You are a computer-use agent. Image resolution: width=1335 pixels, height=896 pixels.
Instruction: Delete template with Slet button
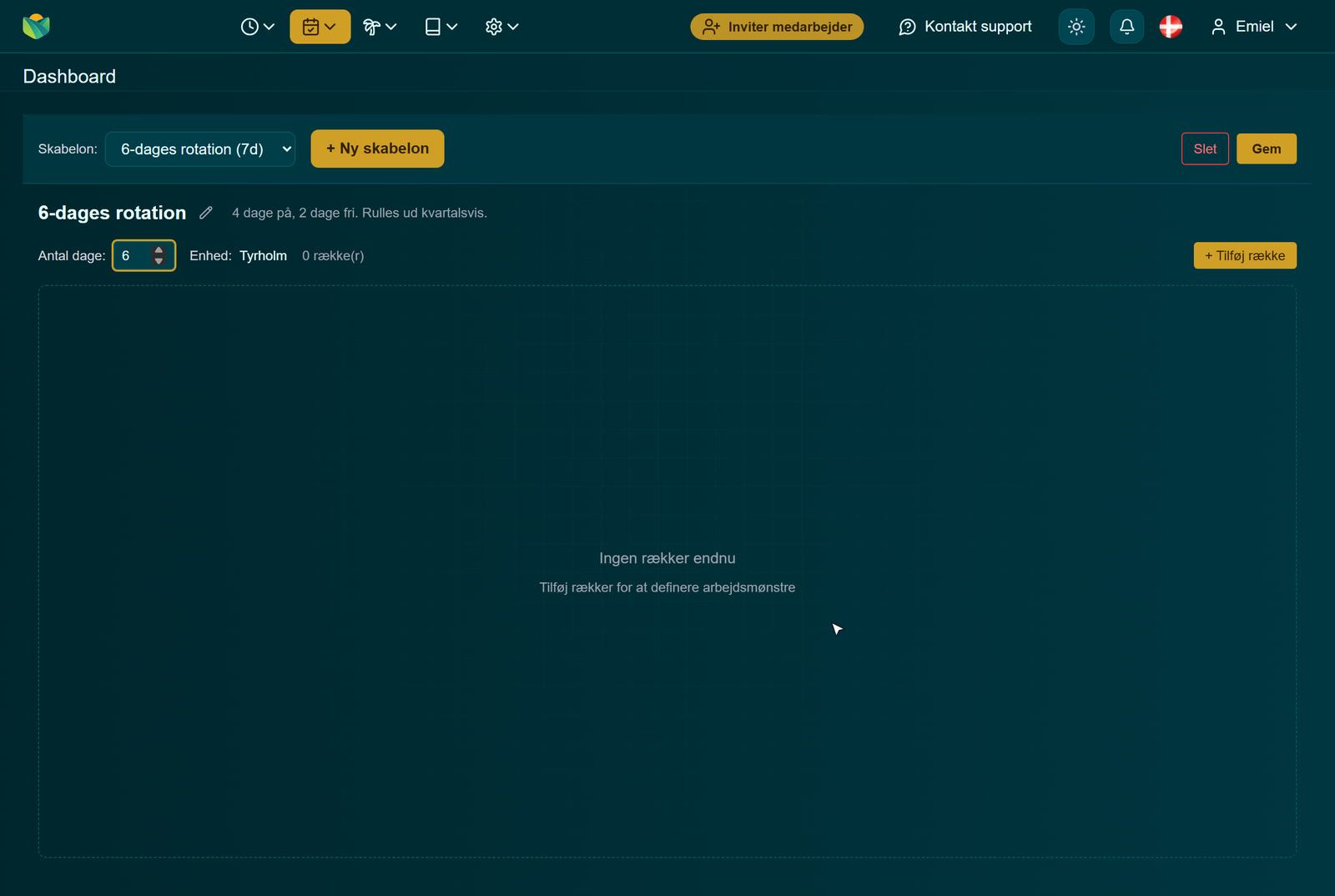[x=1205, y=148]
